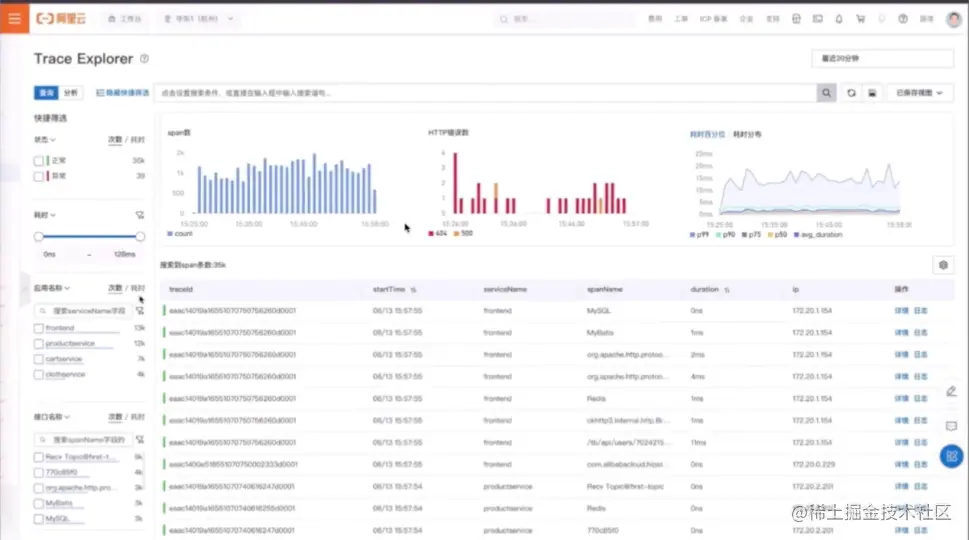Image resolution: width=969 pixels, height=540 pixels.
Task: Select the 耗时百分位 chart tab
Action: coord(708,134)
